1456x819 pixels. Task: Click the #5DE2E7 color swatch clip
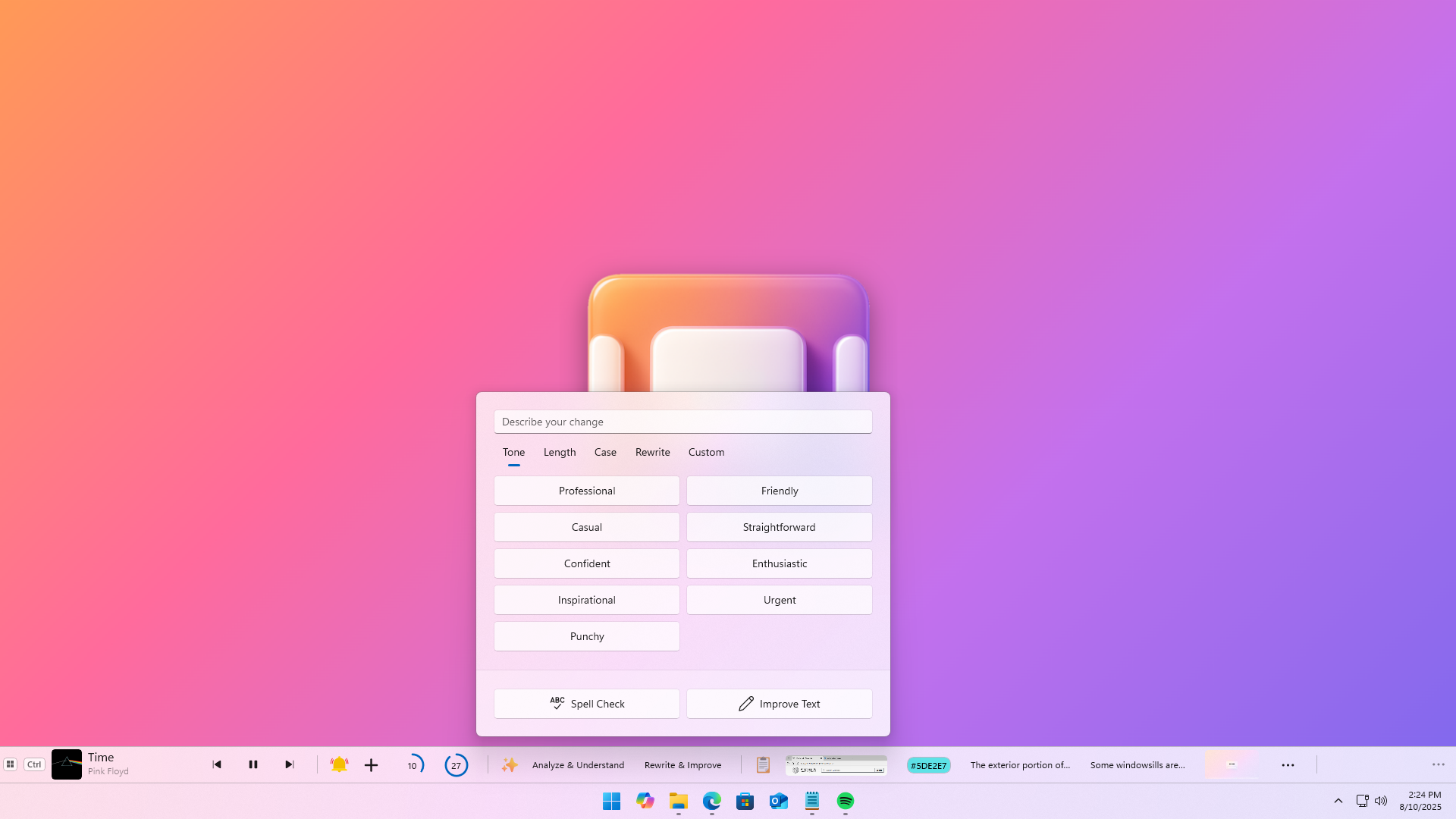click(928, 765)
